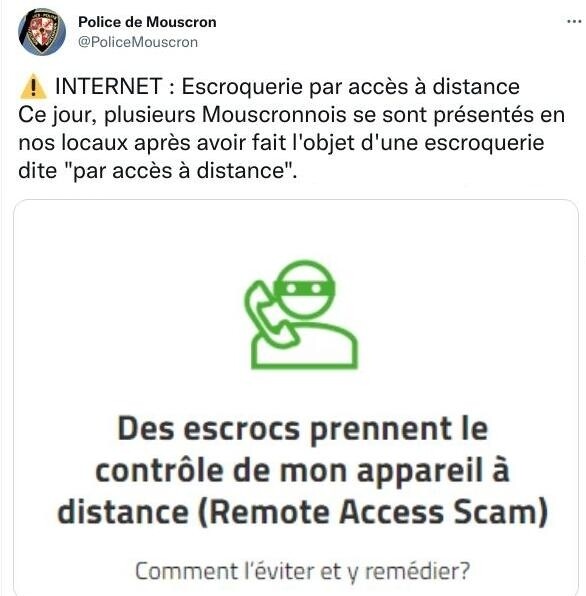The height and width of the screenshot is (596, 586).
Task: Click the 'contrôle de mon appareil à' heading line
Action: pos(303,471)
